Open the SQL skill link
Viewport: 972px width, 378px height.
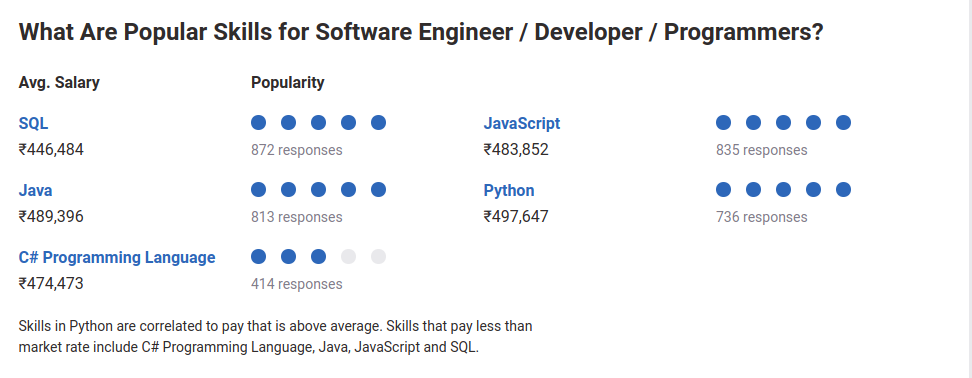(x=33, y=123)
